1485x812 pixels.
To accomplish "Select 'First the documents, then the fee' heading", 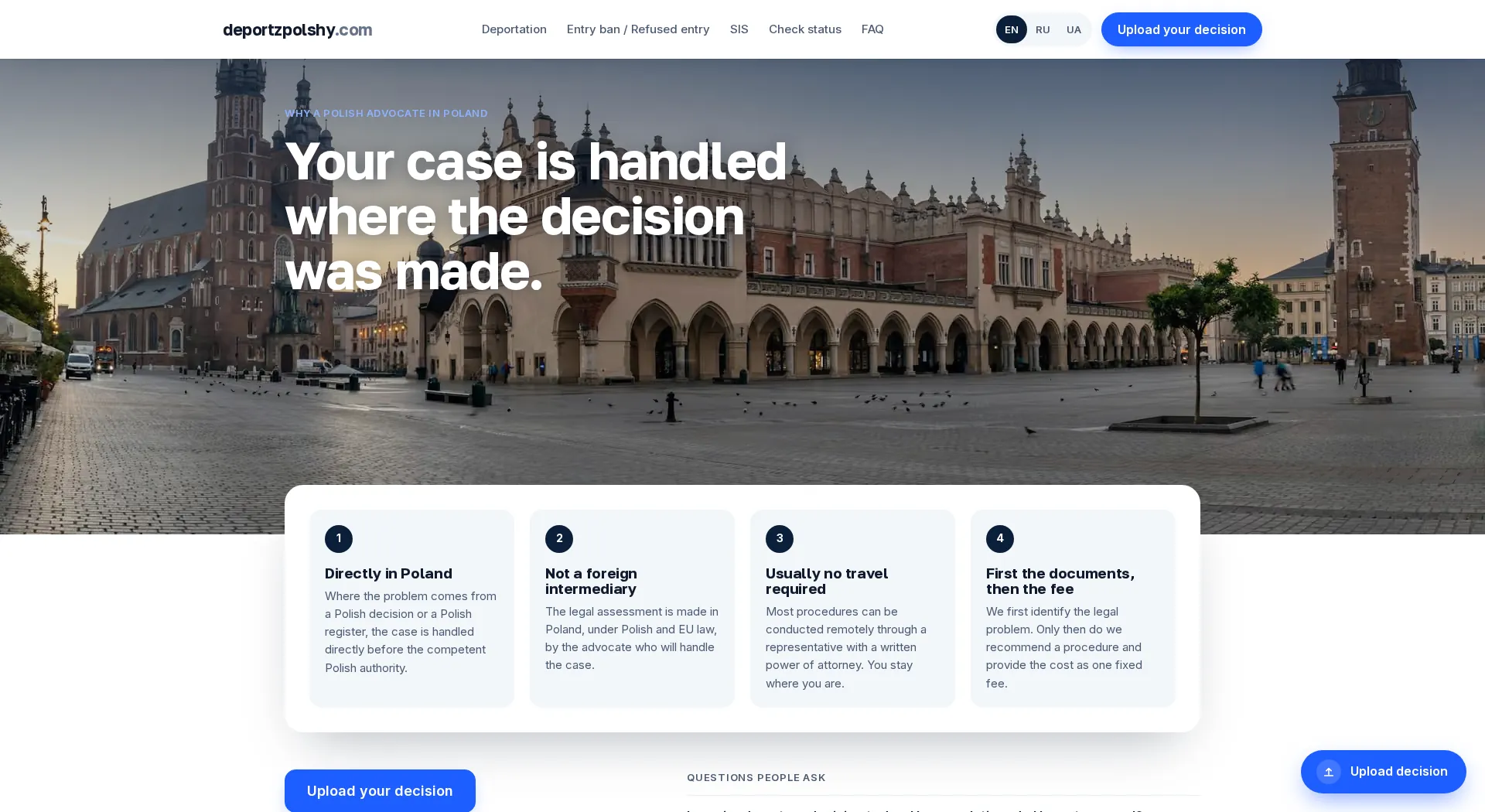I will pyautogui.click(x=1060, y=582).
